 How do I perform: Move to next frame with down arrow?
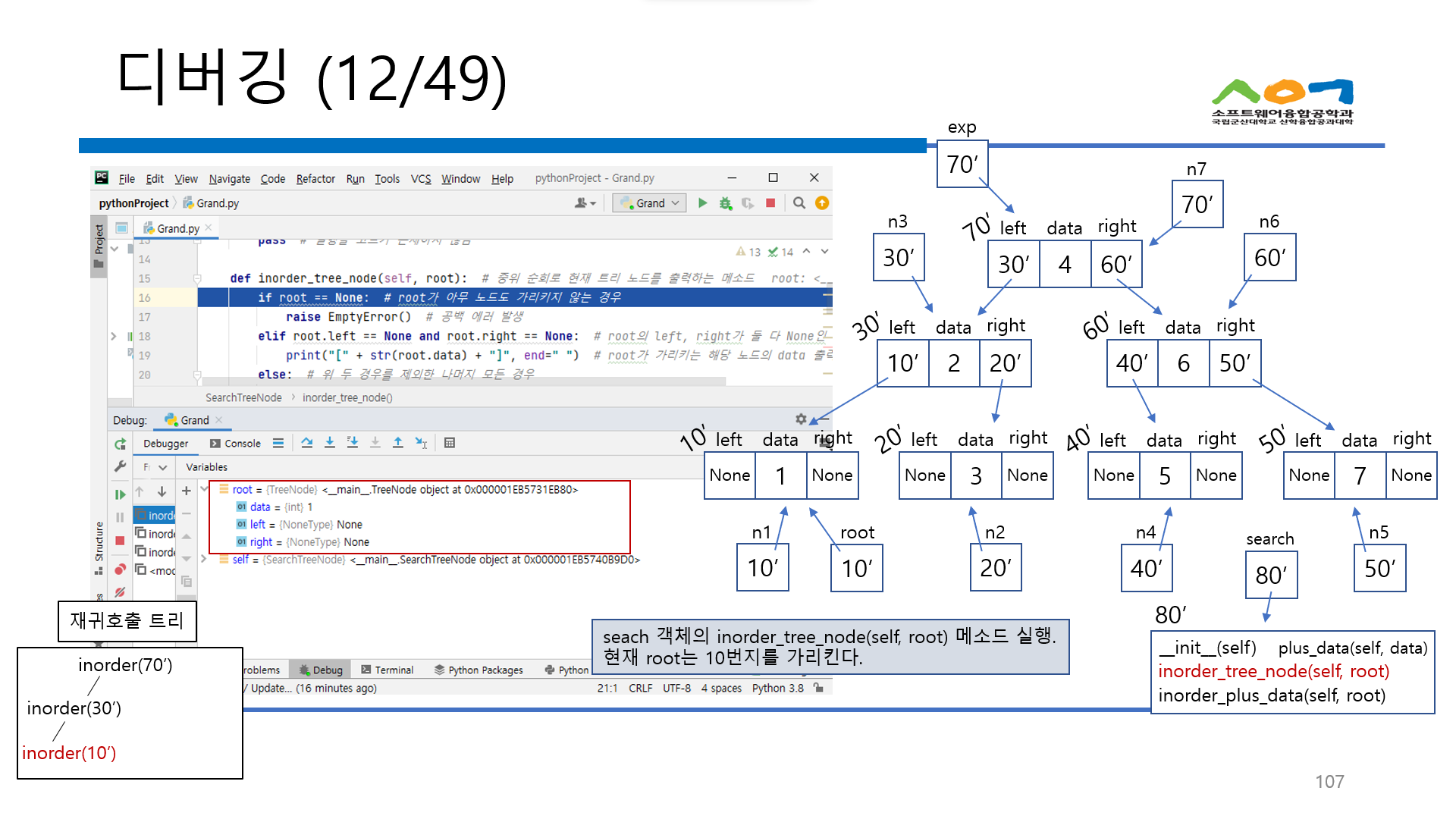162,491
